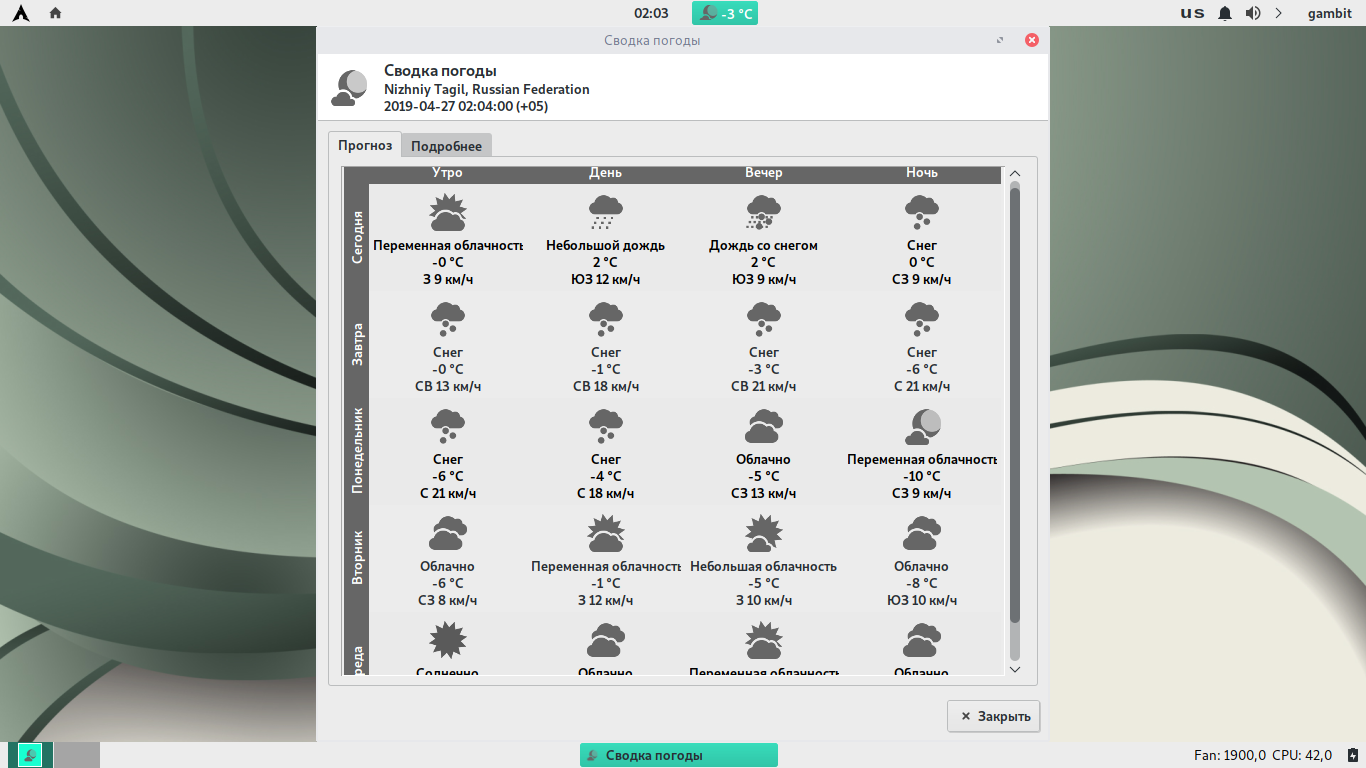Click today's morning partly cloudy icon

[x=447, y=213]
